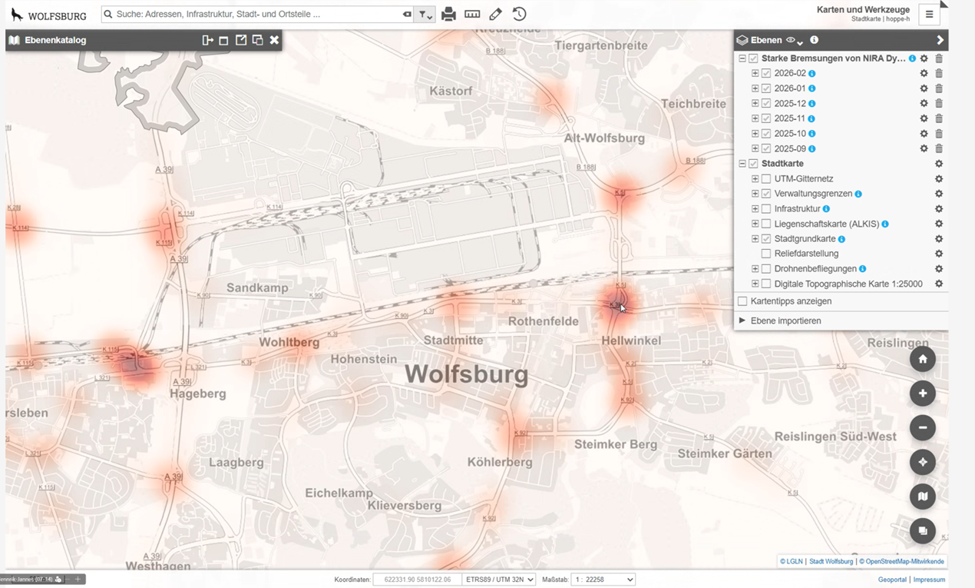Collapse the Stadtkarte group
The height and width of the screenshot is (588, 975).
742,163
